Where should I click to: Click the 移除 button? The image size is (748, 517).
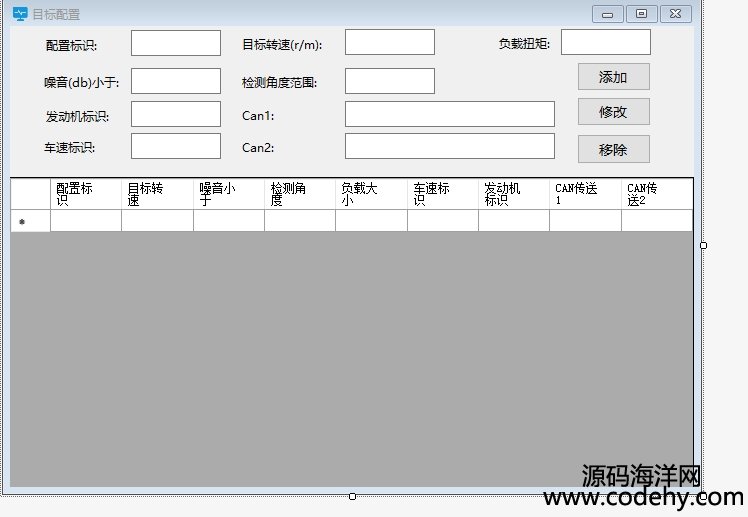[613, 149]
